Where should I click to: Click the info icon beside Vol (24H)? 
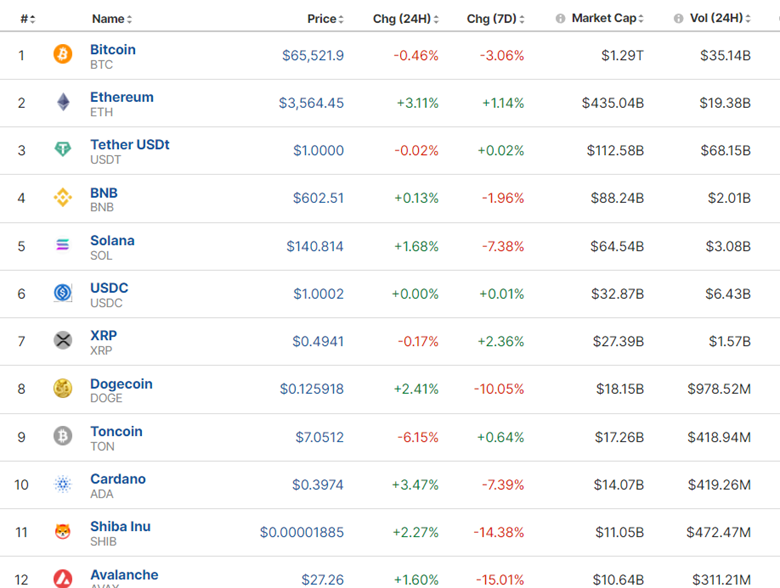click(678, 18)
